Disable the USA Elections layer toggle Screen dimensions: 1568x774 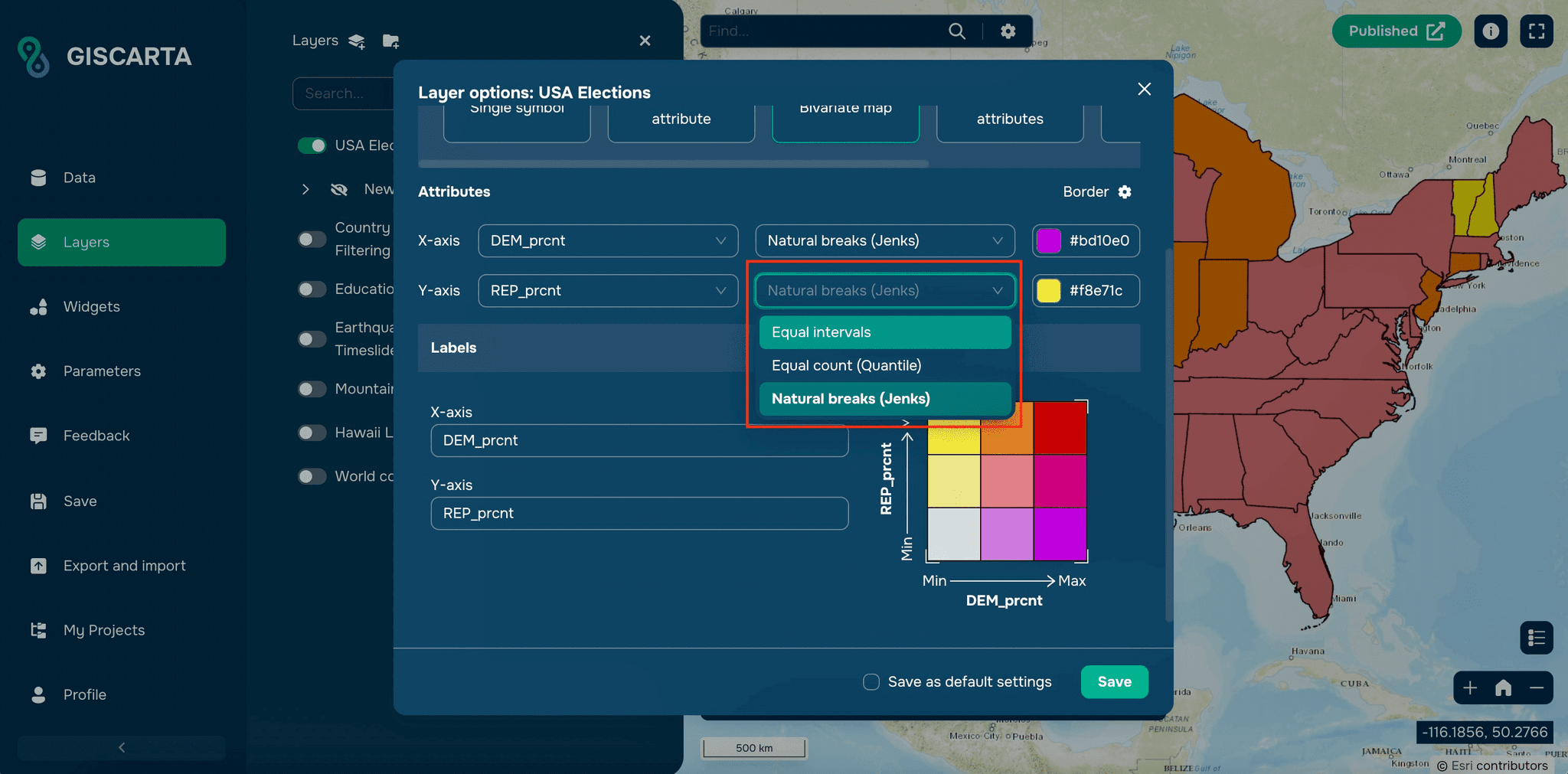click(x=312, y=145)
